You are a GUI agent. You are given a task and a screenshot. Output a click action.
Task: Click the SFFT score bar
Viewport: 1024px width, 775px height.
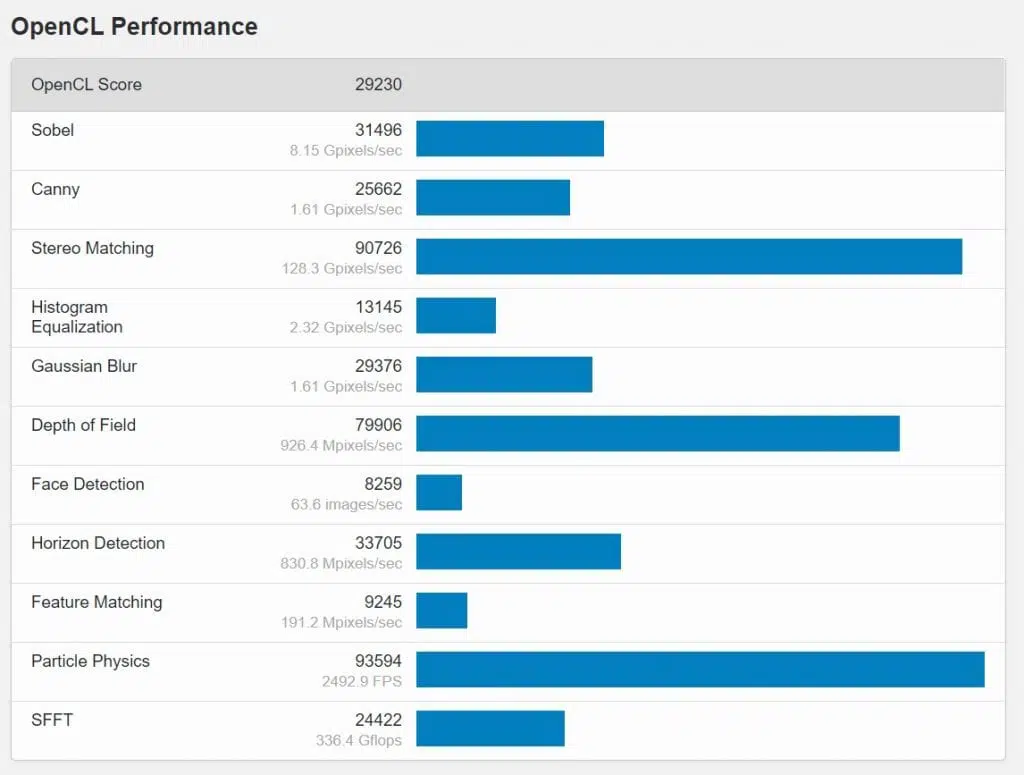[x=490, y=729]
